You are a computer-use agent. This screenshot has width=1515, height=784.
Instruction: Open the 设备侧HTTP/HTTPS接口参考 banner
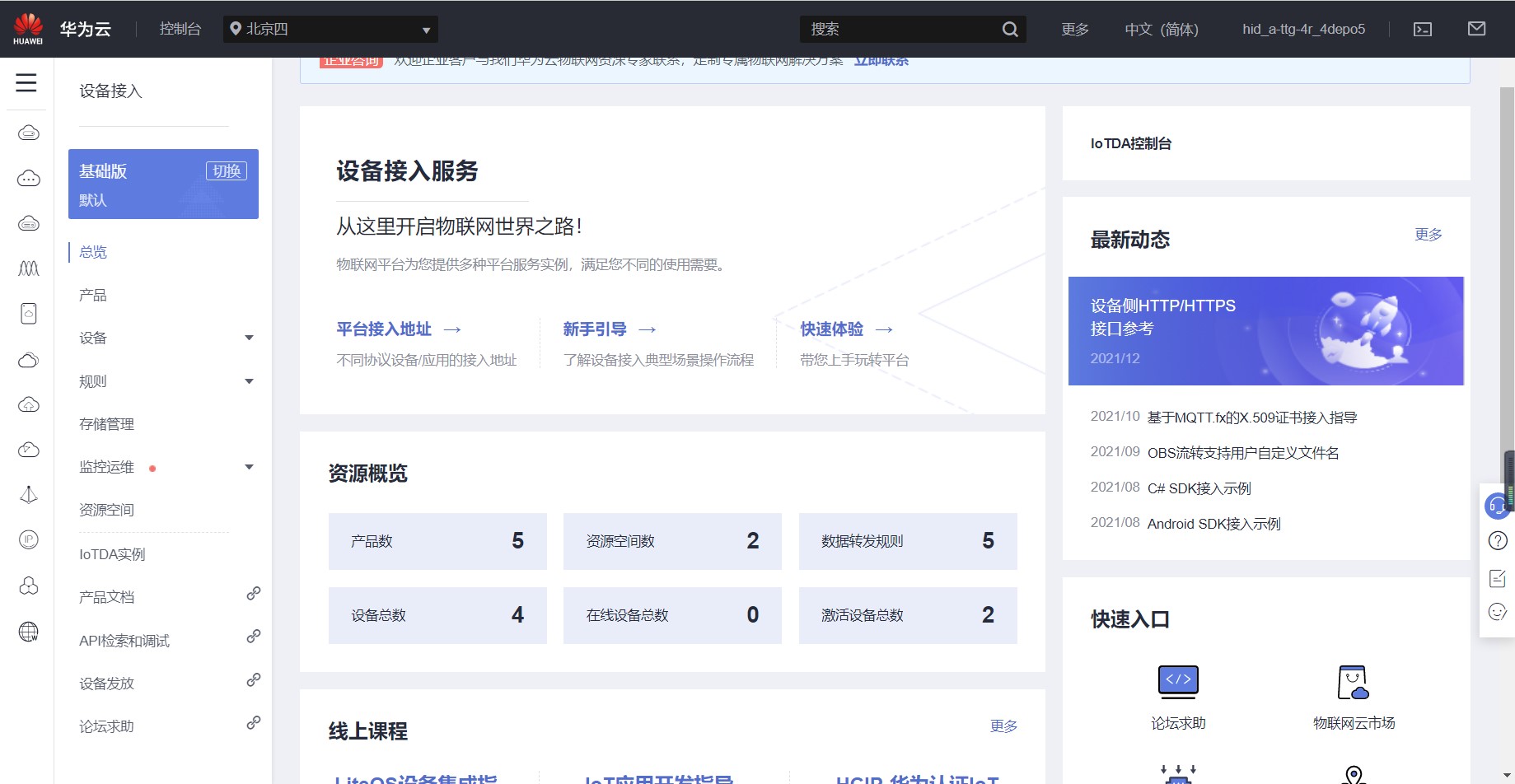[1266, 331]
